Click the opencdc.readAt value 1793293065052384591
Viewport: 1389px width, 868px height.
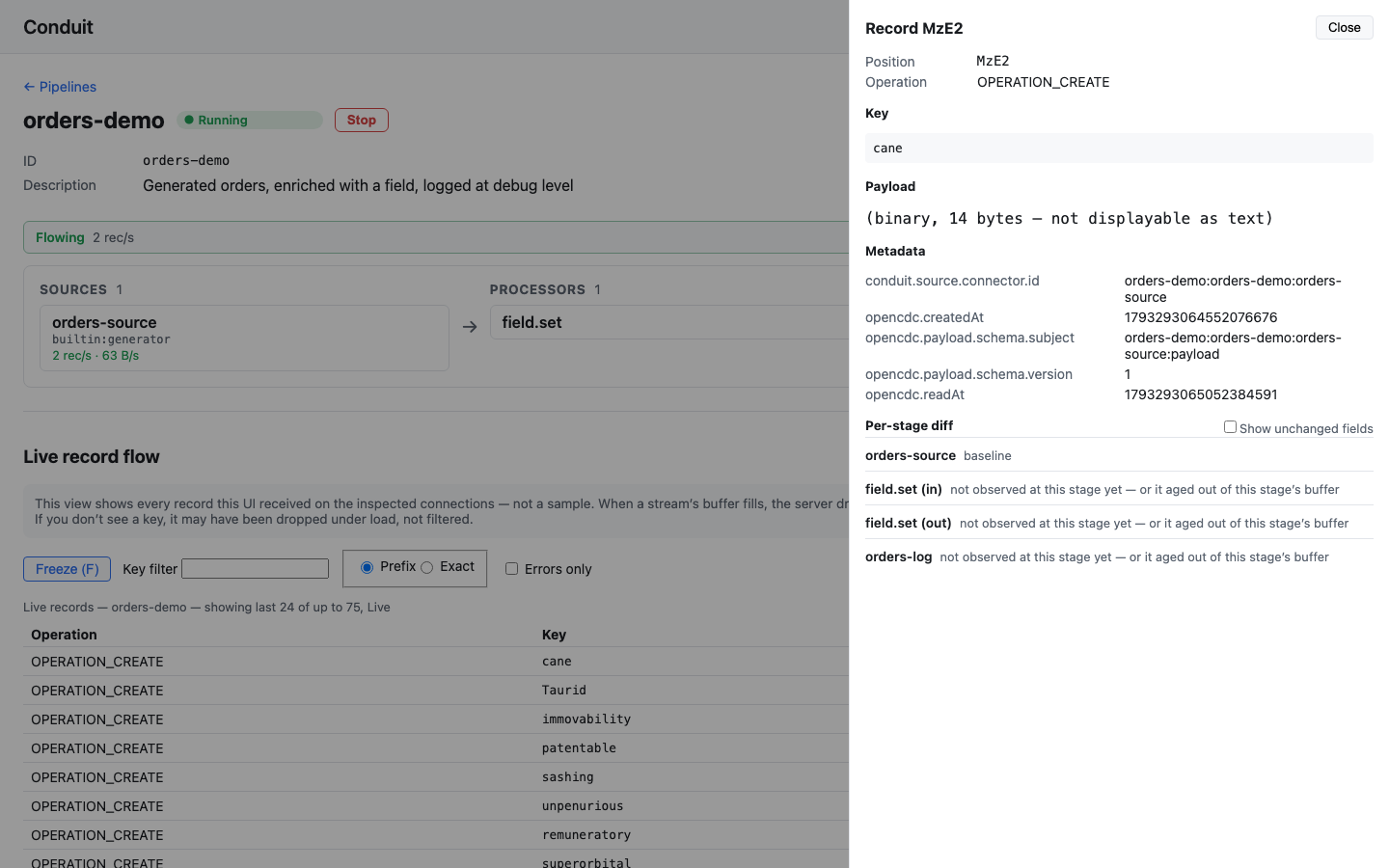tap(1201, 394)
